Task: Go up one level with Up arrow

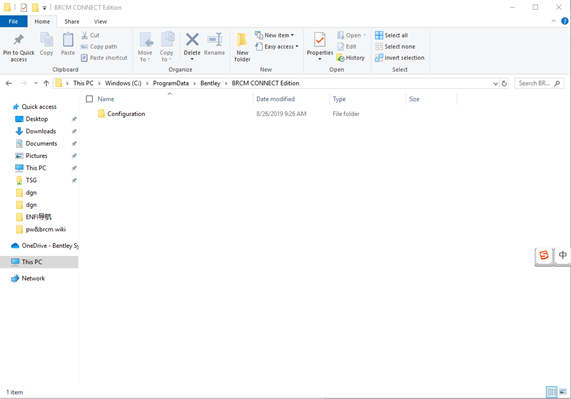Action: [46, 83]
